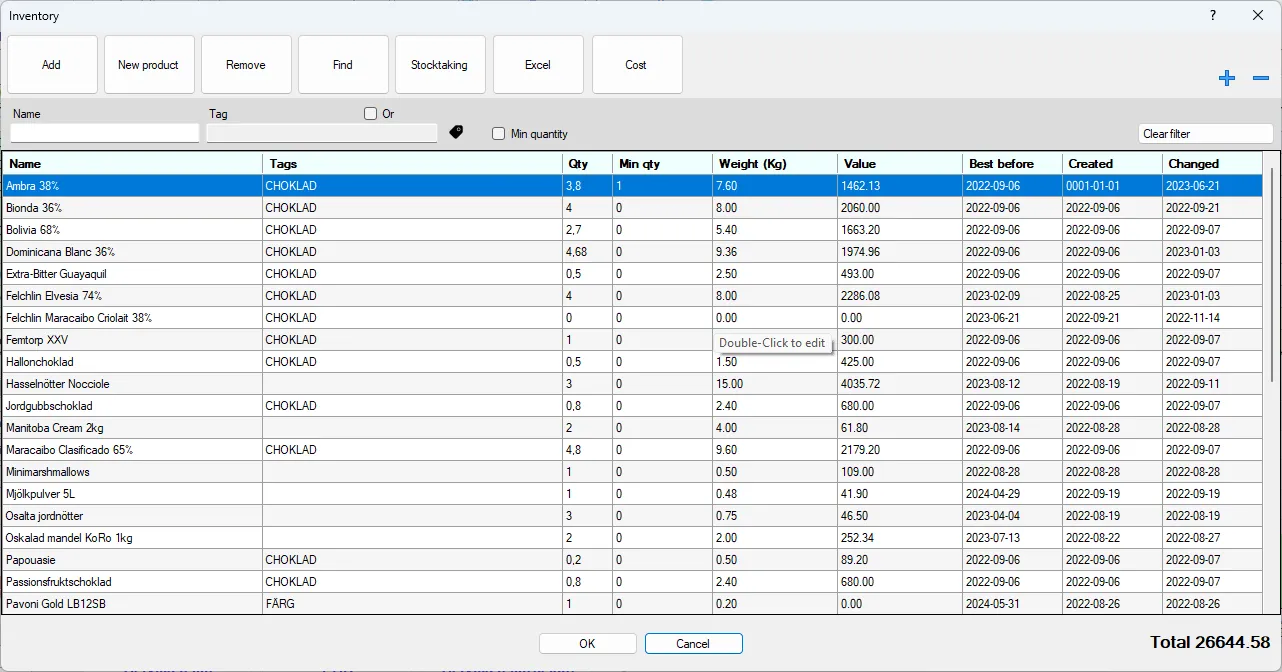Open the Find function
The width and height of the screenshot is (1282, 672).
coord(343,65)
